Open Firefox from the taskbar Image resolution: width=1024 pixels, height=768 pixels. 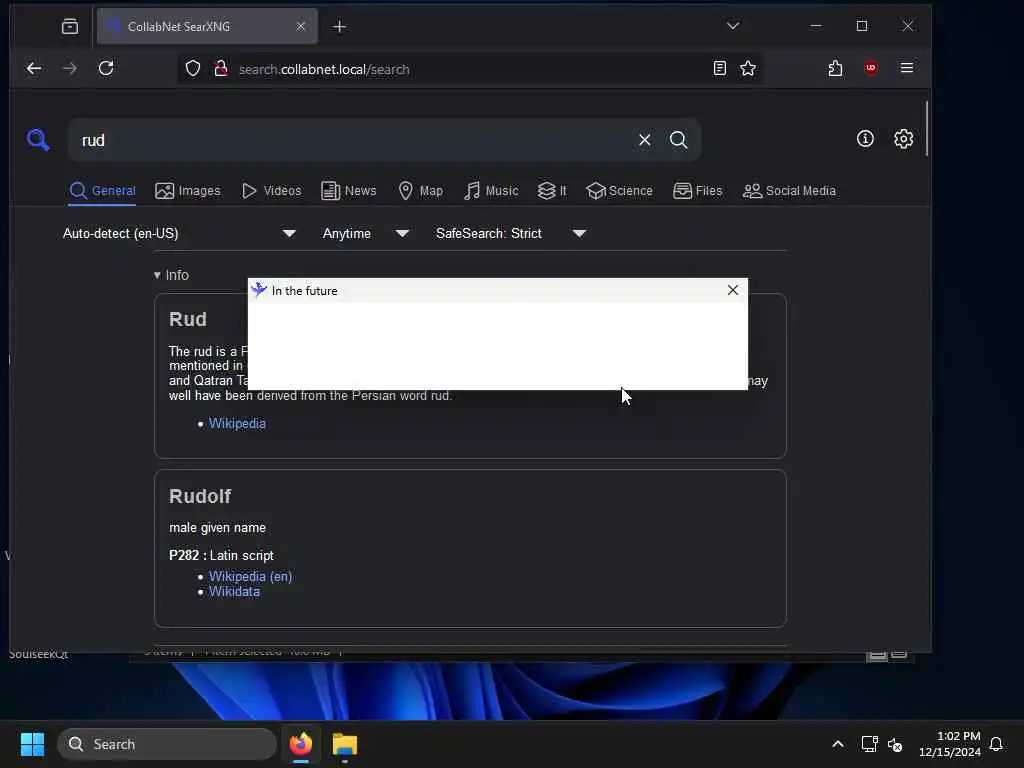tap(301, 744)
